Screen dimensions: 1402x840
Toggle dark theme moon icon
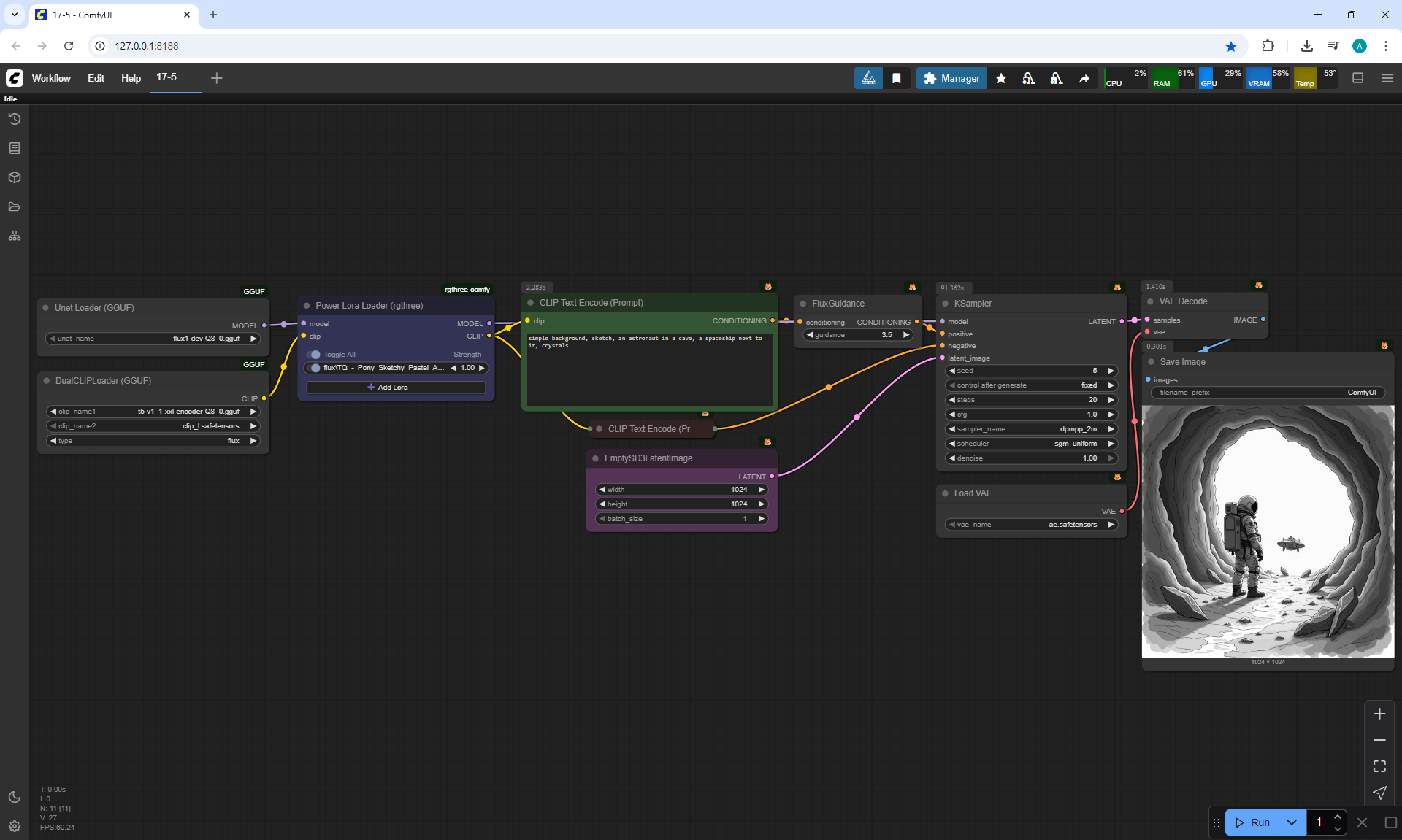click(x=15, y=797)
